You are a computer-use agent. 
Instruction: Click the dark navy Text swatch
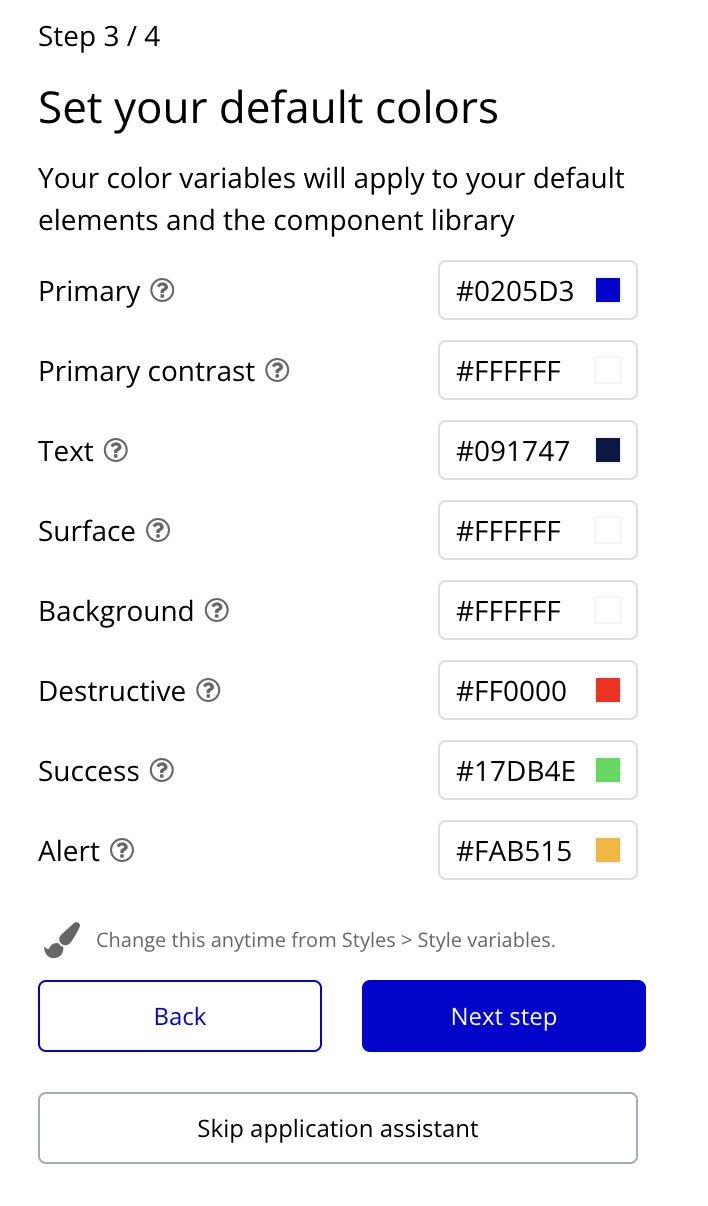tap(608, 451)
